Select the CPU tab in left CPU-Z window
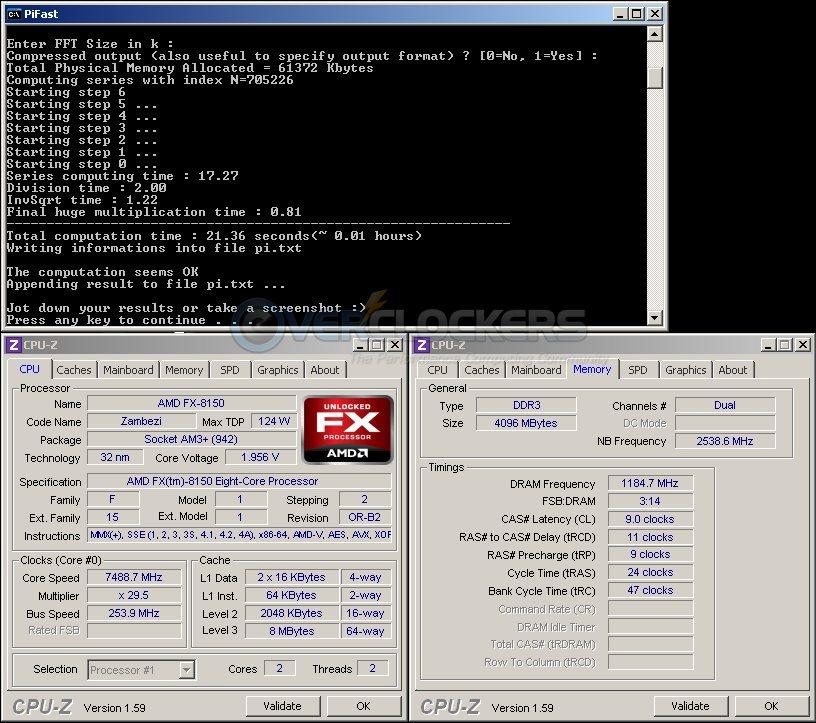The height and width of the screenshot is (723, 816). point(30,369)
